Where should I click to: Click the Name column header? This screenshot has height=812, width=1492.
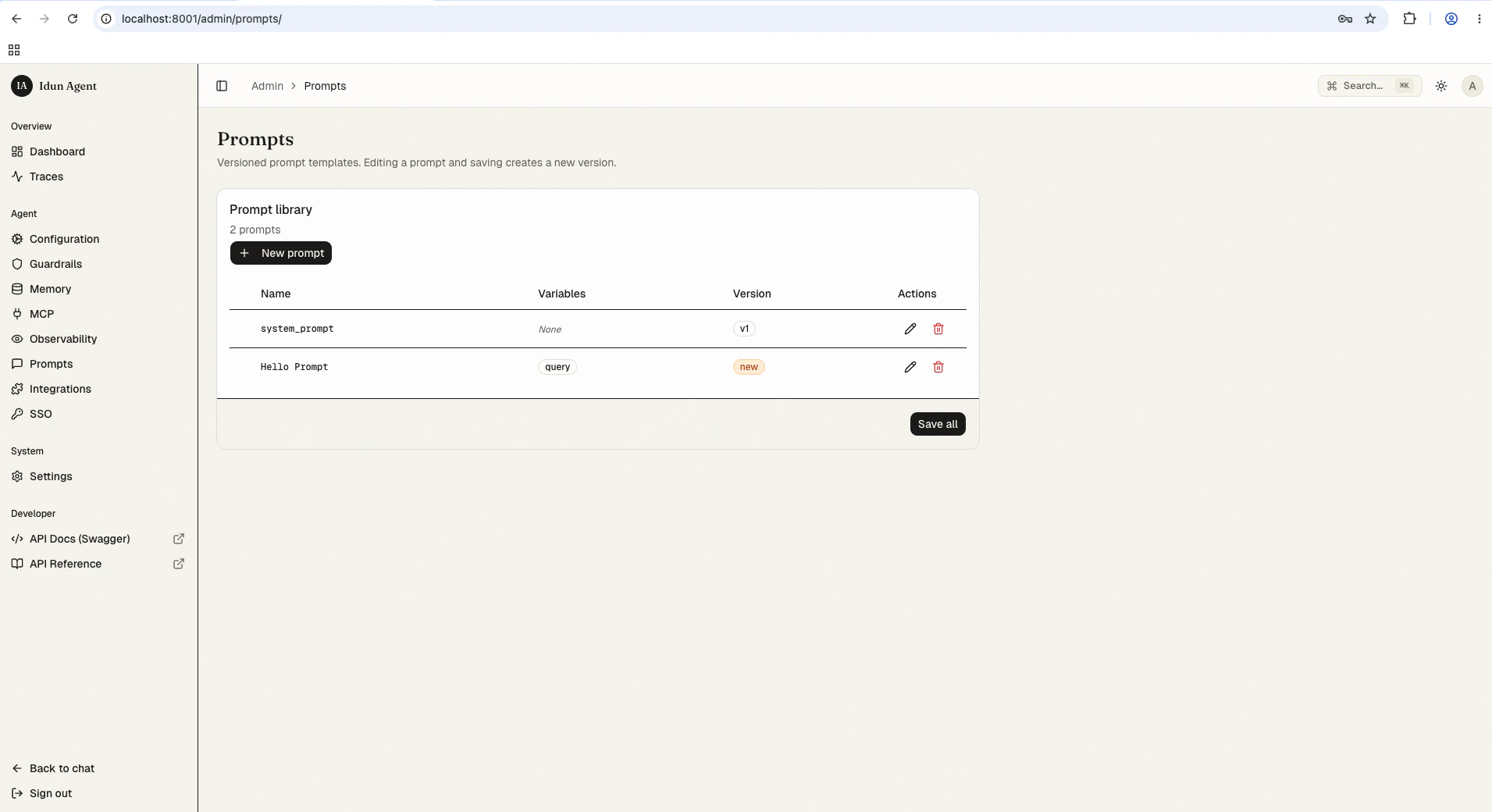276,294
